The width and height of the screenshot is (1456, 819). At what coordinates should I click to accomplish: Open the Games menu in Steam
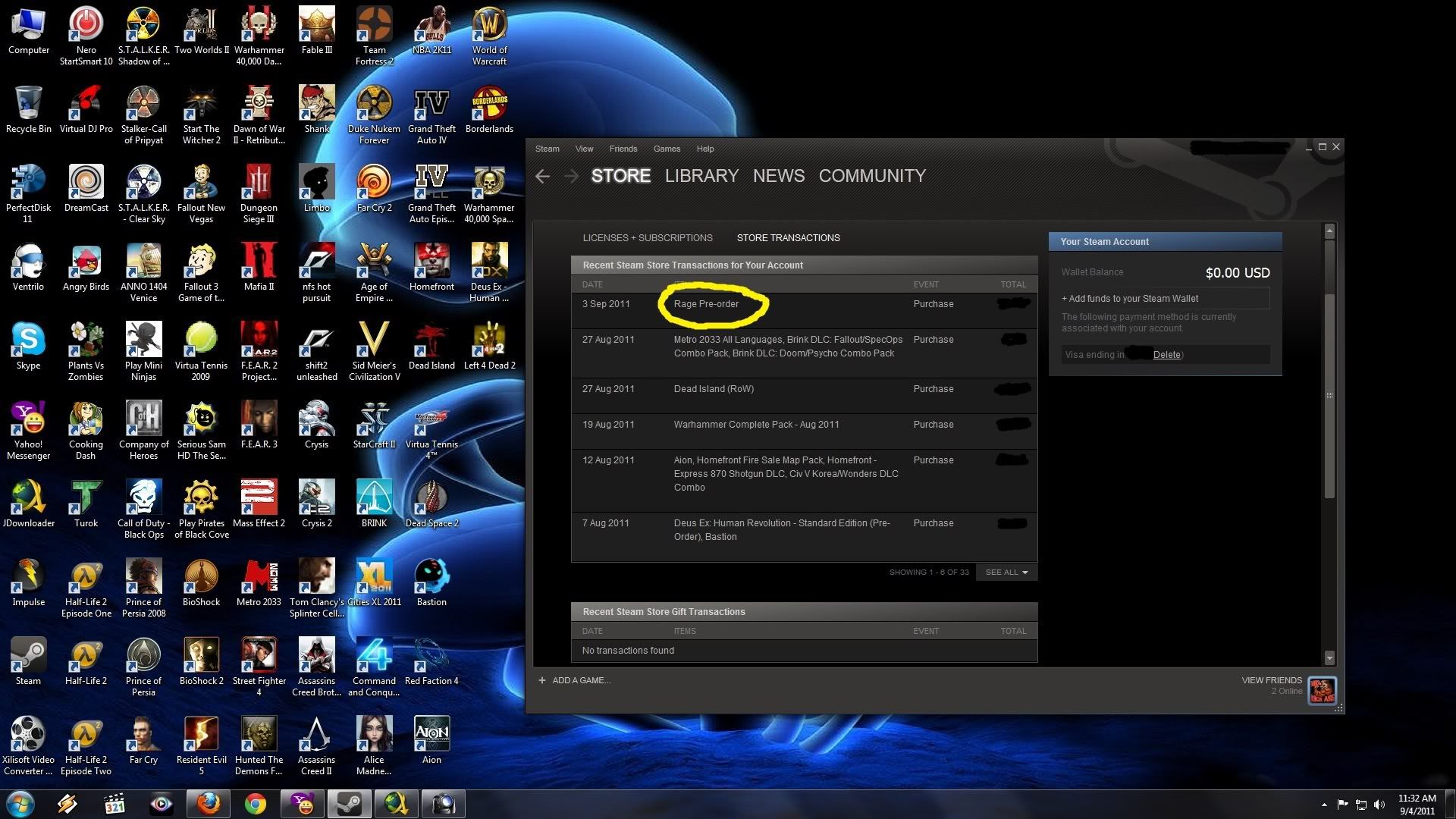[667, 149]
